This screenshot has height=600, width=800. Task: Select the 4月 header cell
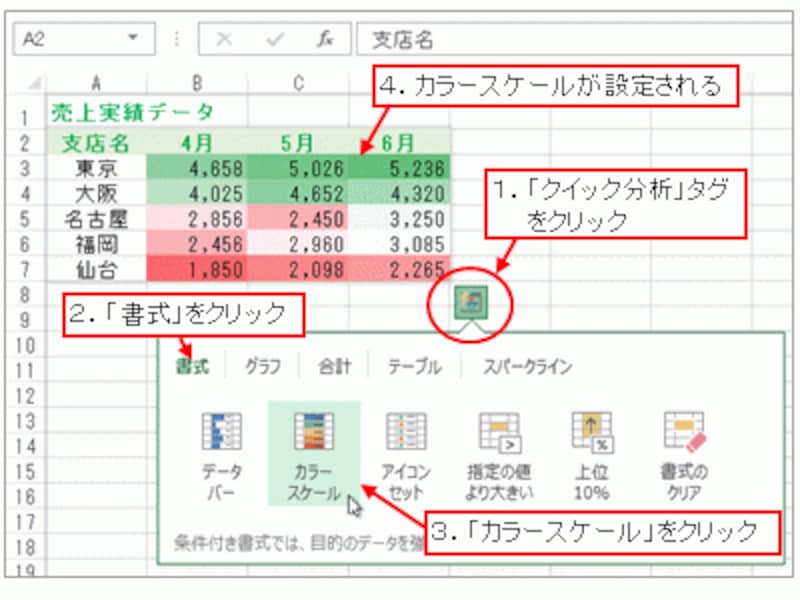[197, 143]
